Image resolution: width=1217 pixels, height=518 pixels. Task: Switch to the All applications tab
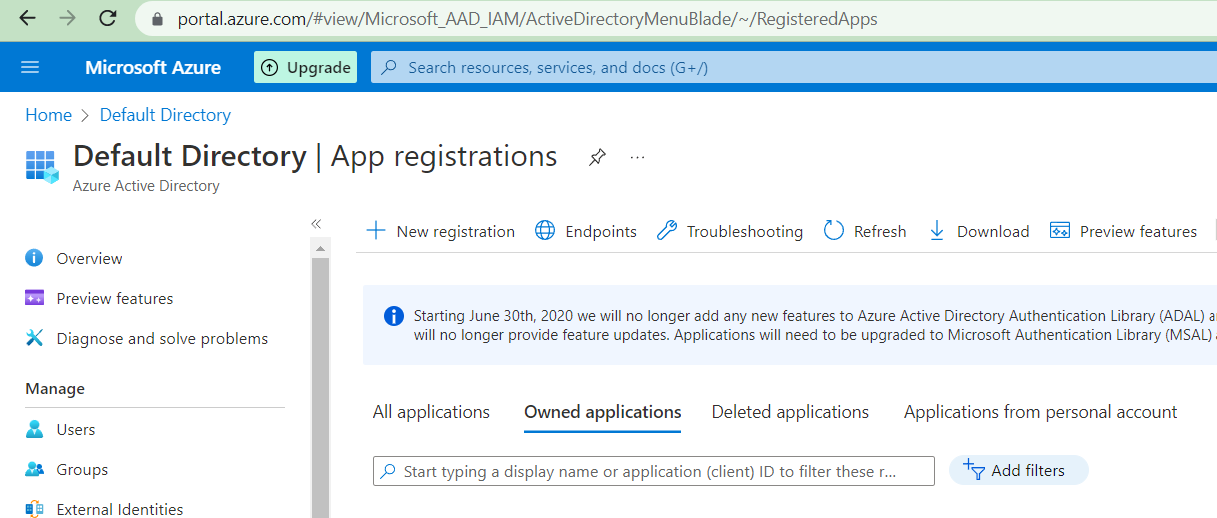pyautogui.click(x=431, y=412)
